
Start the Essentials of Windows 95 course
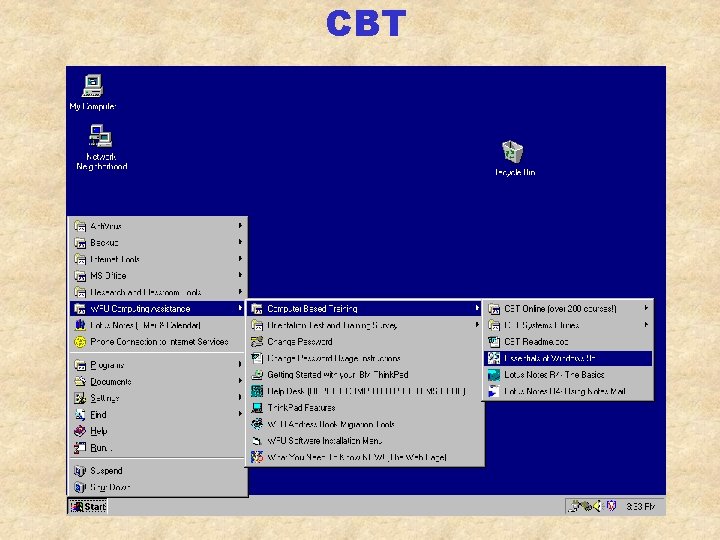[568, 358]
